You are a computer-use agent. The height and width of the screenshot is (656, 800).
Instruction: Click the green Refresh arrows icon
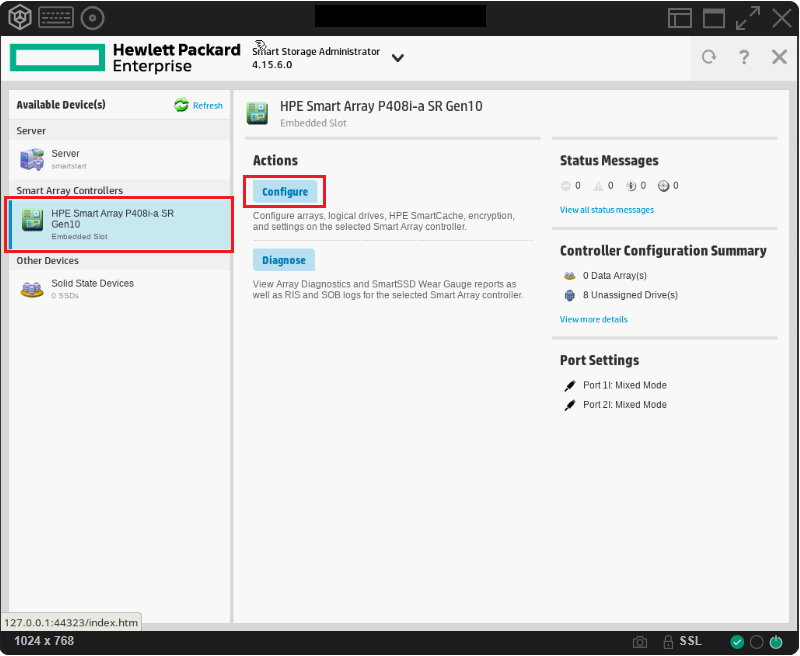click(181, 105)
